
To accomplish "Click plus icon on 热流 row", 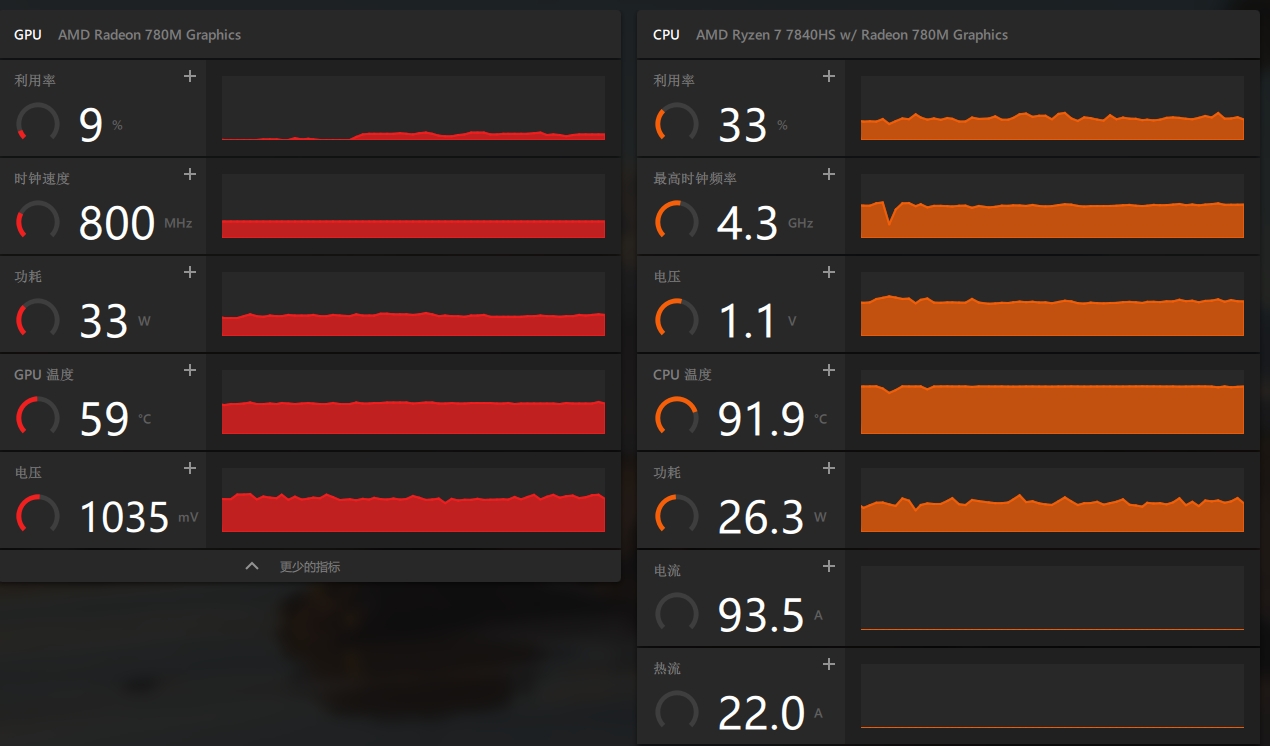I will point(828,664).
